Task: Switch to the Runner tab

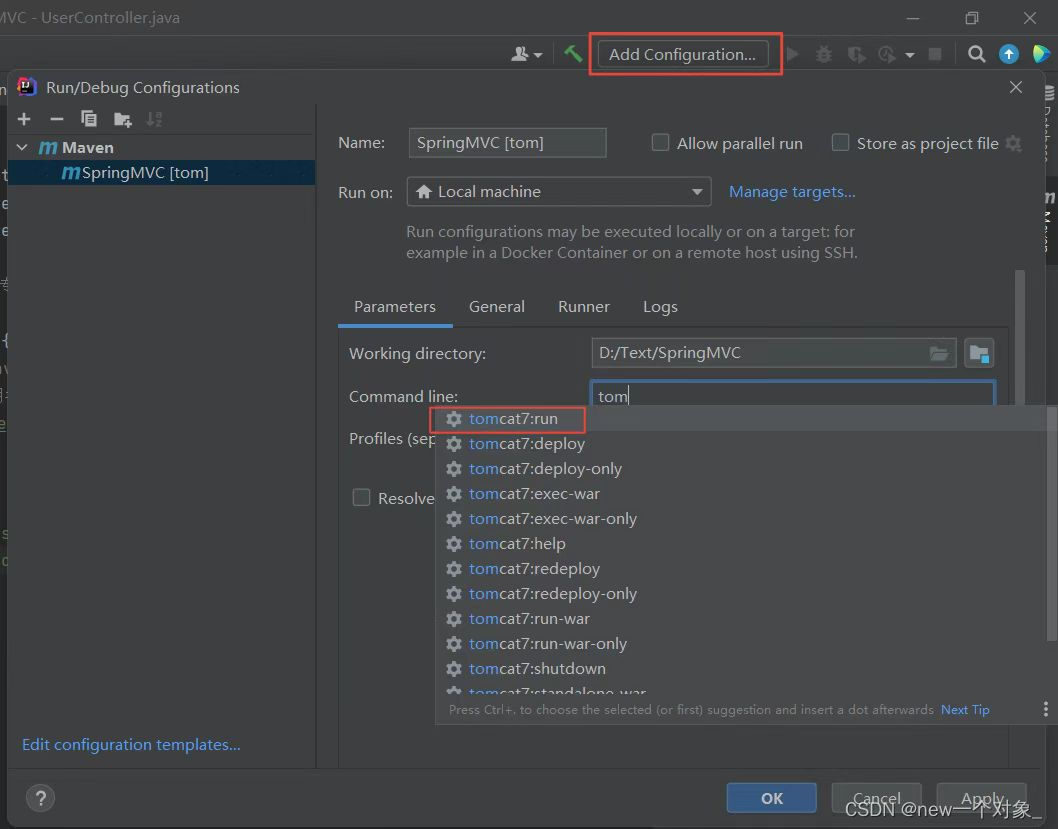Action: 584,306
